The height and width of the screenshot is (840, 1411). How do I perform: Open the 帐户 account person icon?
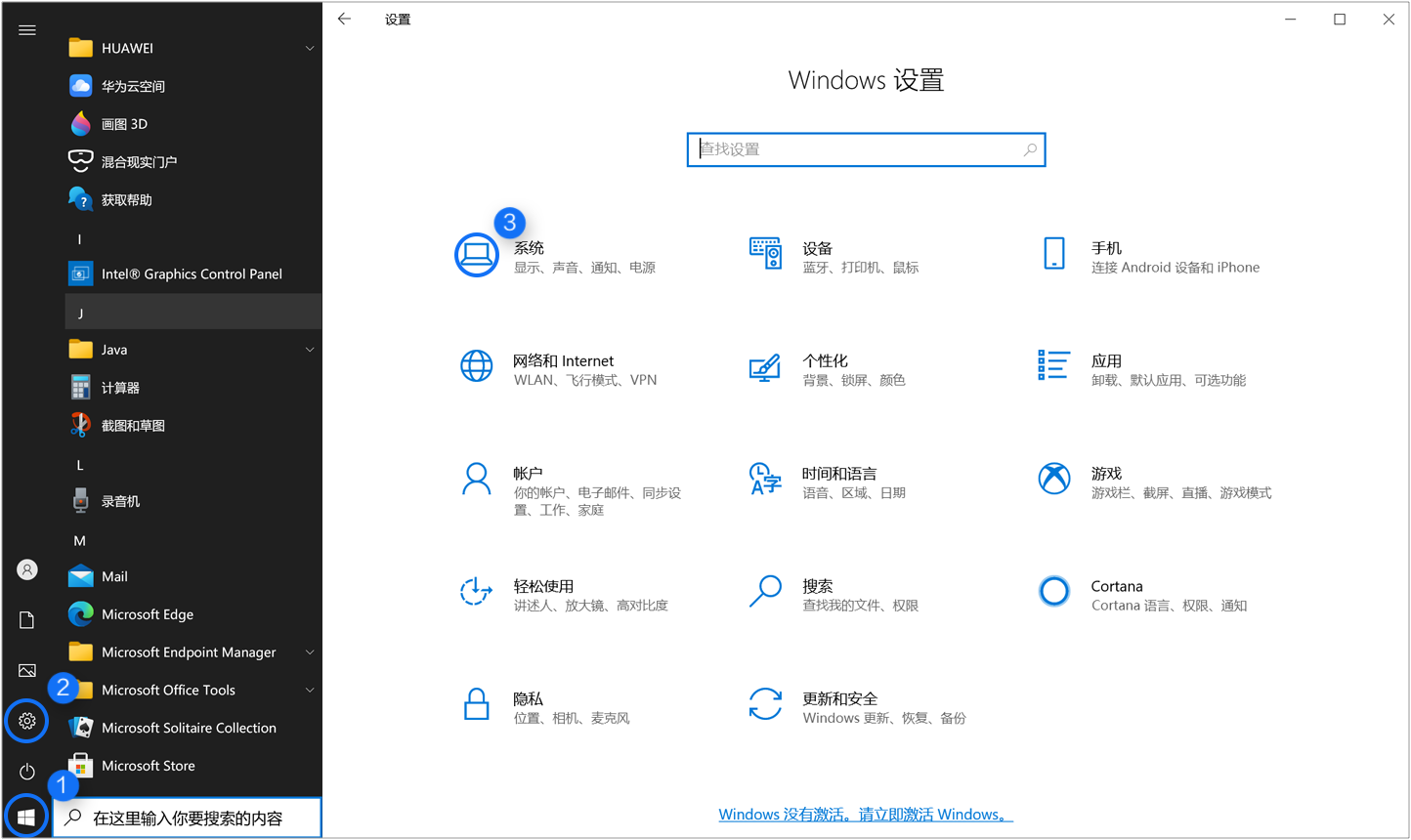click(477, 480)
